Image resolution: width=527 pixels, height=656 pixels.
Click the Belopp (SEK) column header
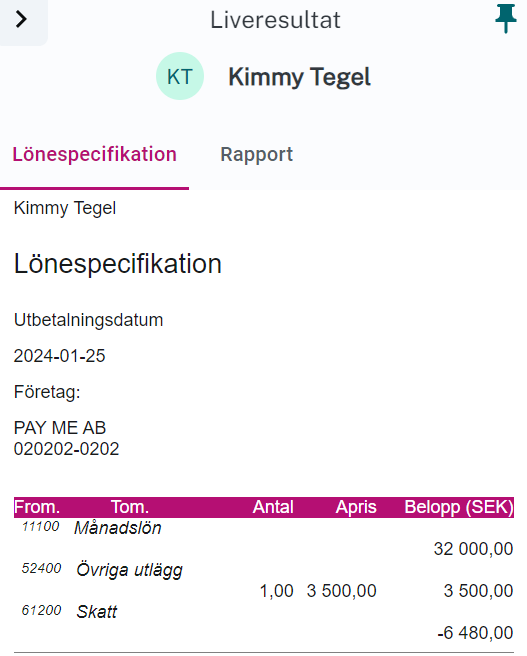coord(459,507)
